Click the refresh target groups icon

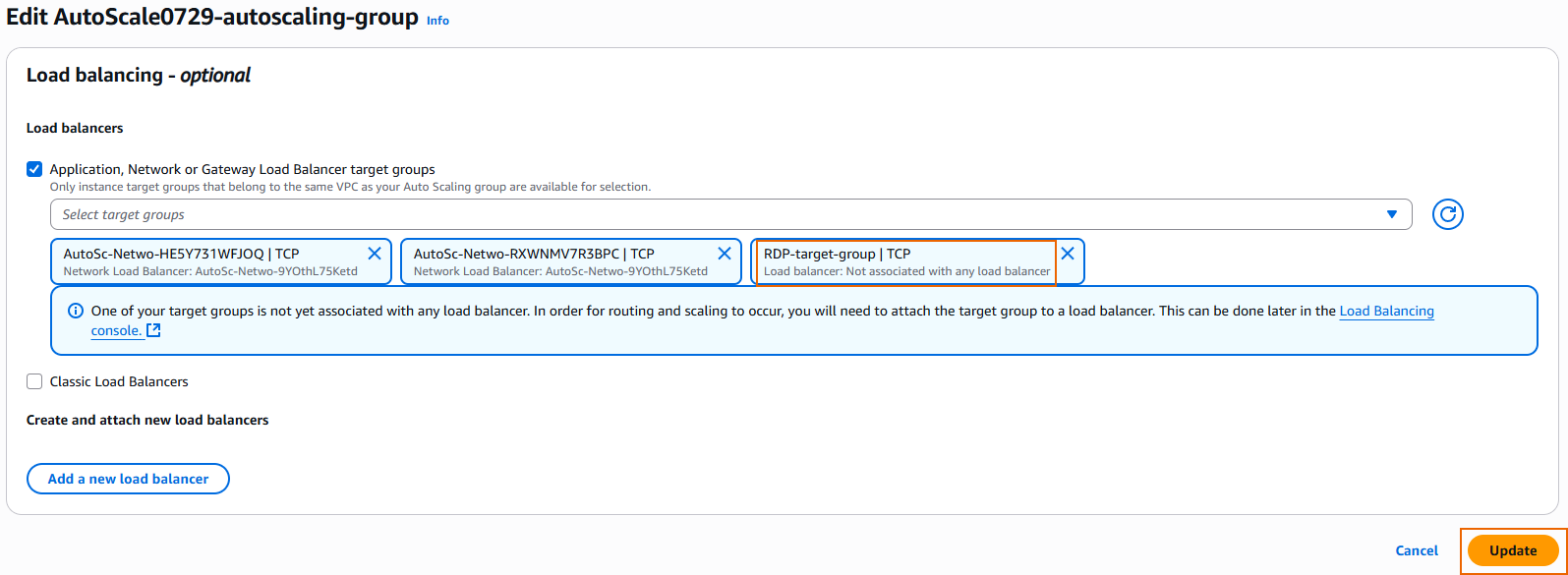1447,214
